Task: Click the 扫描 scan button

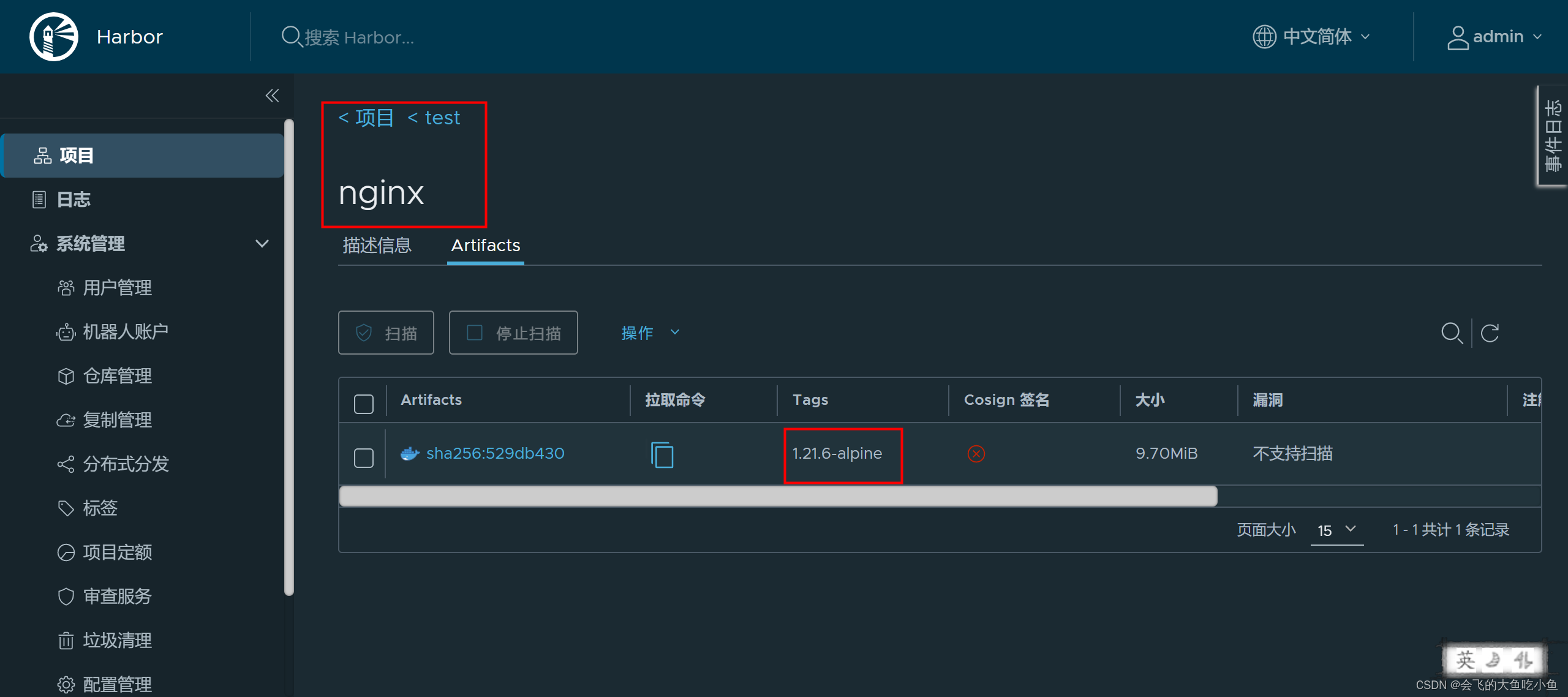Action: [x=386, y=333]
